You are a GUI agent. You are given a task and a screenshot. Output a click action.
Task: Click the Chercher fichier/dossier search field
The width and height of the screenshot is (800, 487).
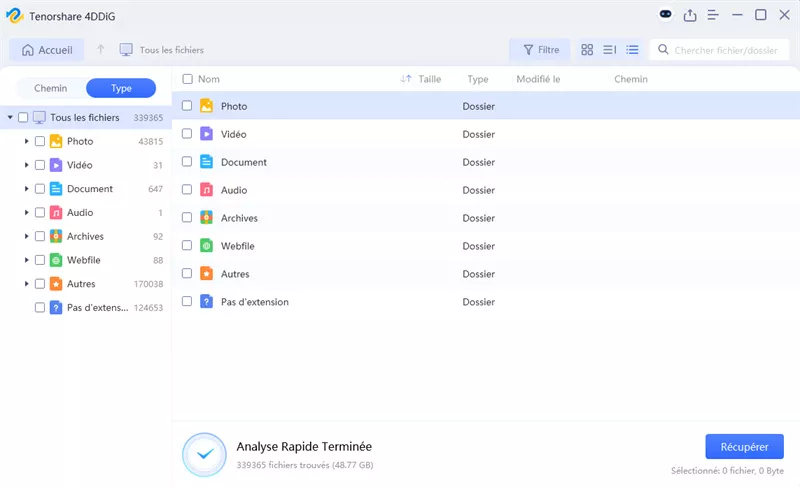click(725, 49)
